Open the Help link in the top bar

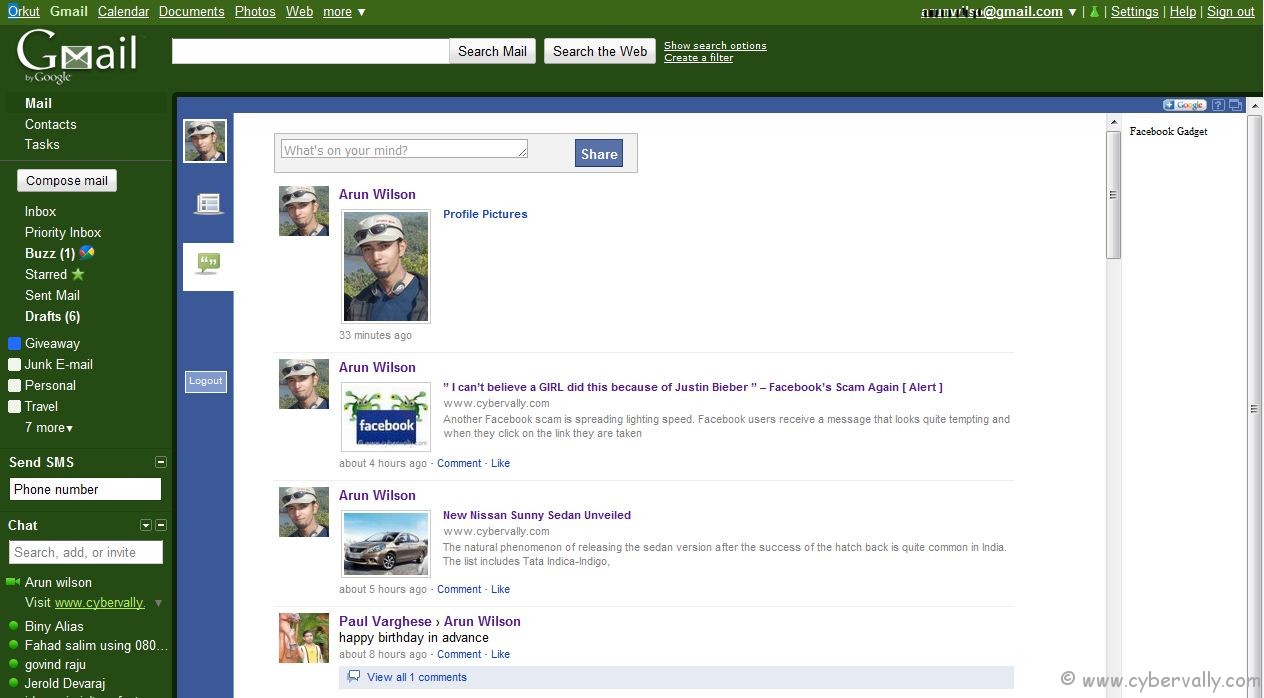1183,12
